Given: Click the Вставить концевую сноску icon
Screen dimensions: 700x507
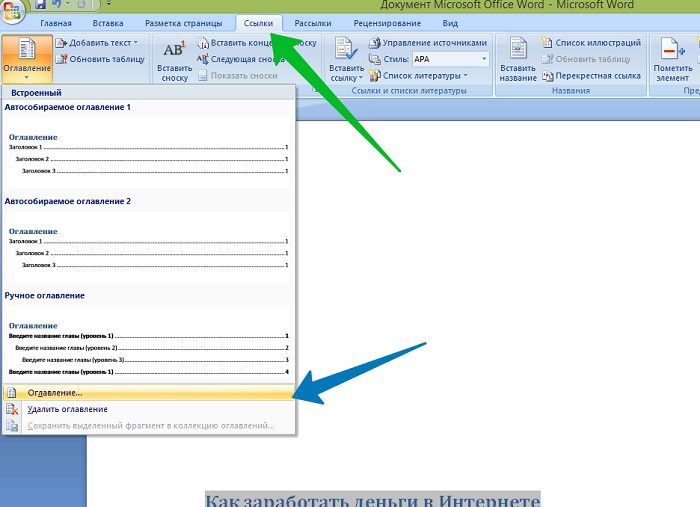Looking at the screenshot, I should click(203, 43).
